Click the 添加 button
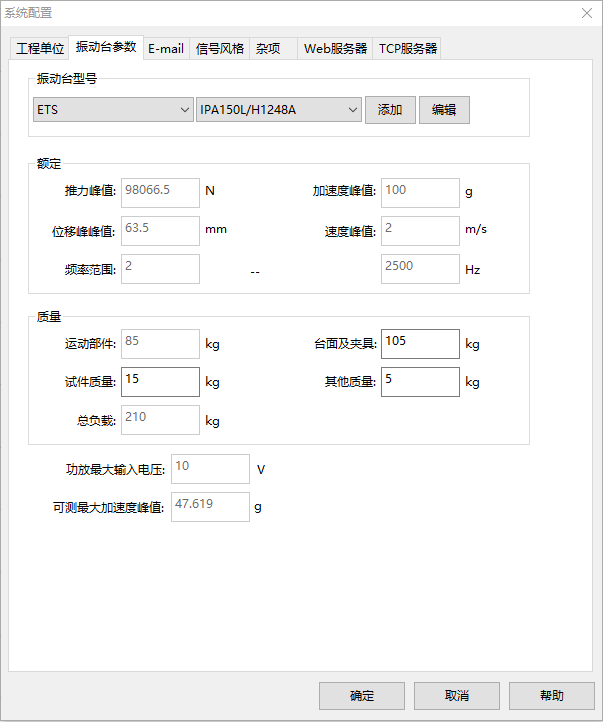This screenshot has height=722, width=603. pos(390,110)
